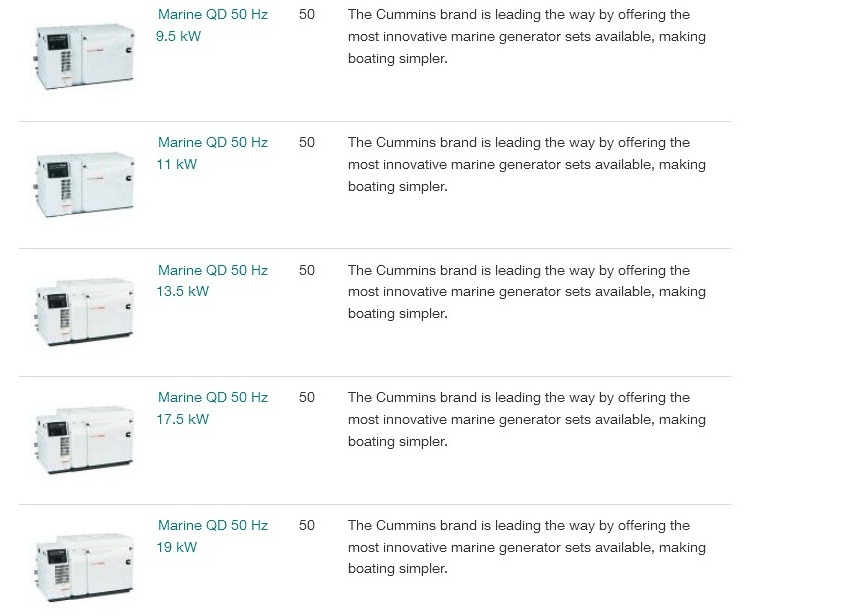Image resolution: width=857 pixels, height=616 pixels.
Task: Click the 50 value in the 17.5 kW row
Action: [x=307, y=398]
